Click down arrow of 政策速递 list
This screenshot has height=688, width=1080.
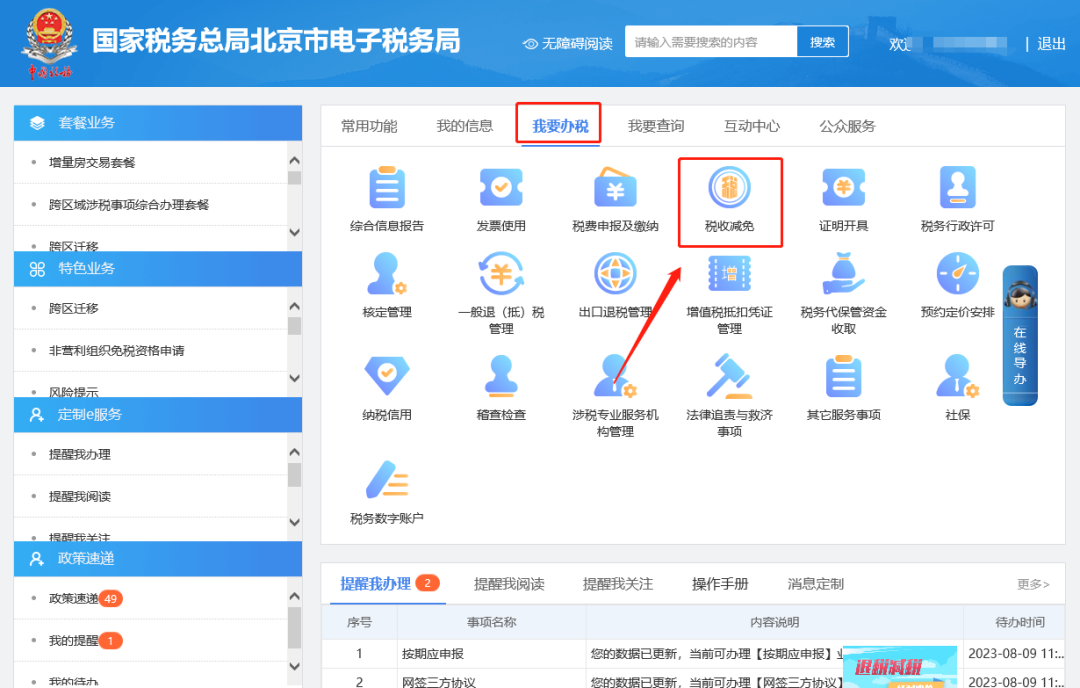[295, 666]
